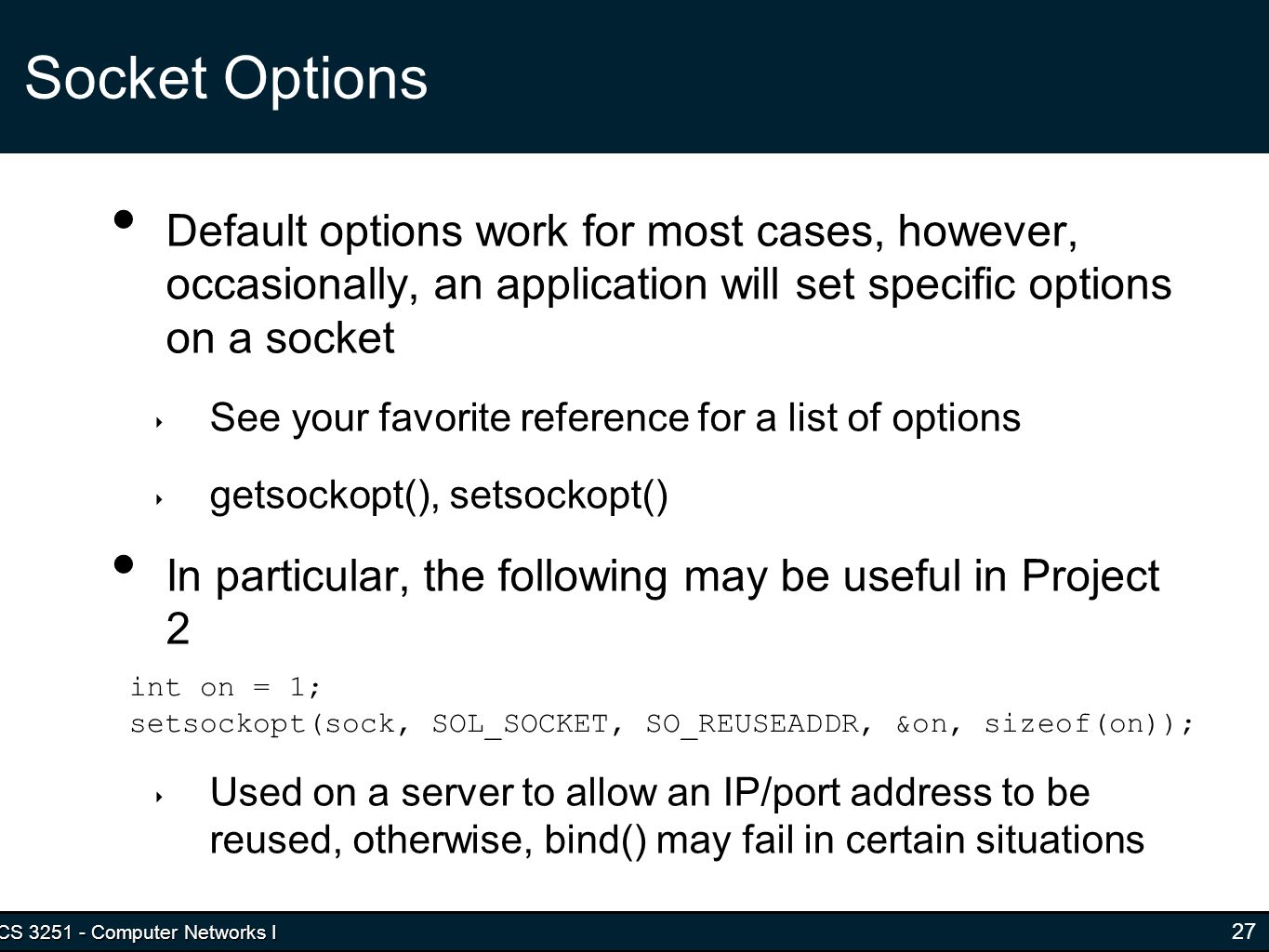Click the code line int on = 1;

(226, 687)
